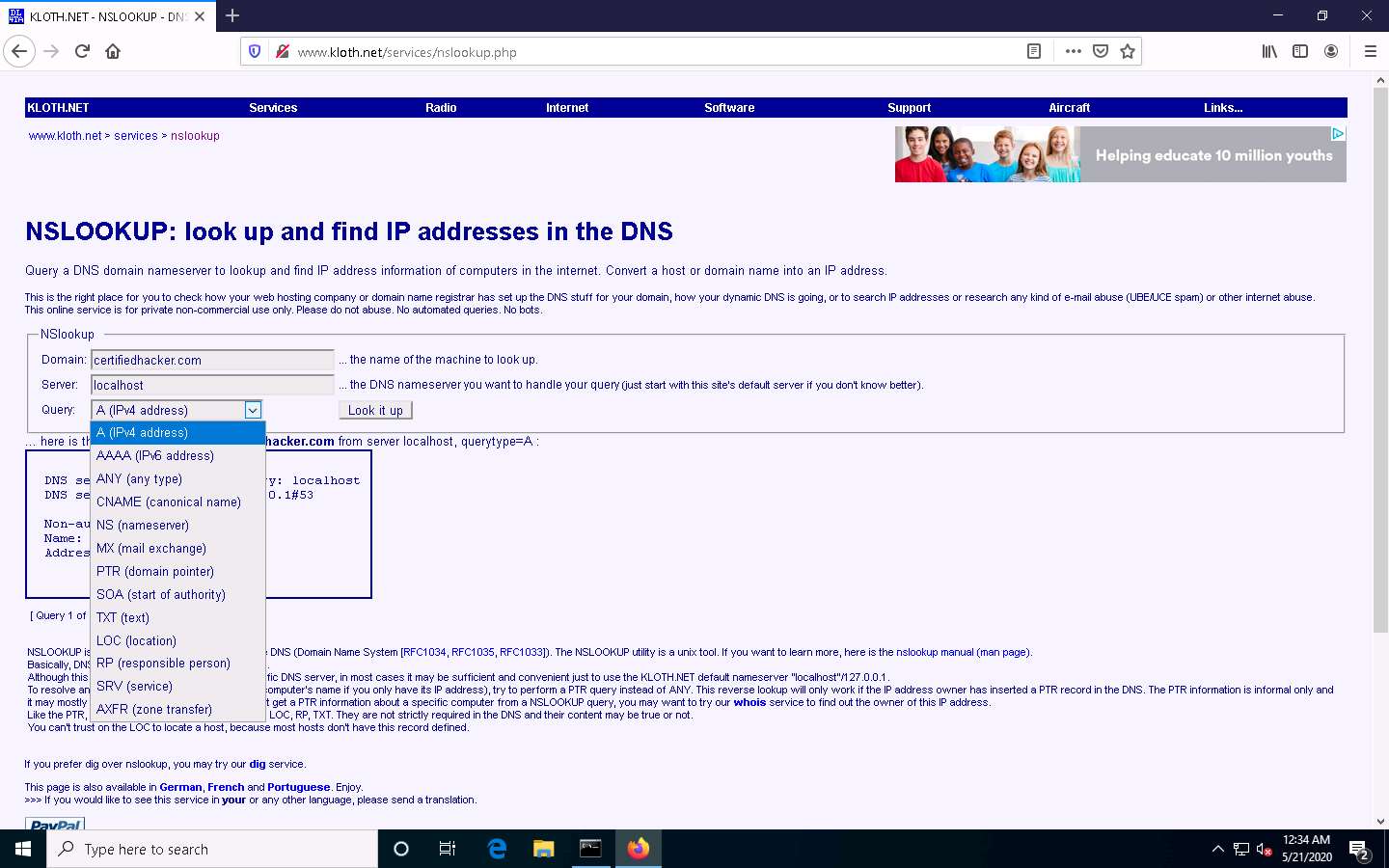Choose RP (responsible person) option
This screenshot has height=868, width=1389.
pyautogui.click(x=177, y=664)
